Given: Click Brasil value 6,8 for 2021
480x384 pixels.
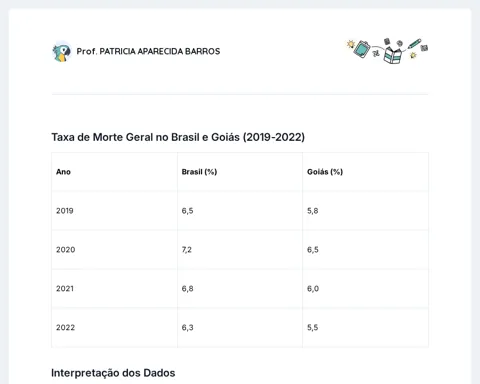Looking at the screenshot, I should (x=187, y=289).
